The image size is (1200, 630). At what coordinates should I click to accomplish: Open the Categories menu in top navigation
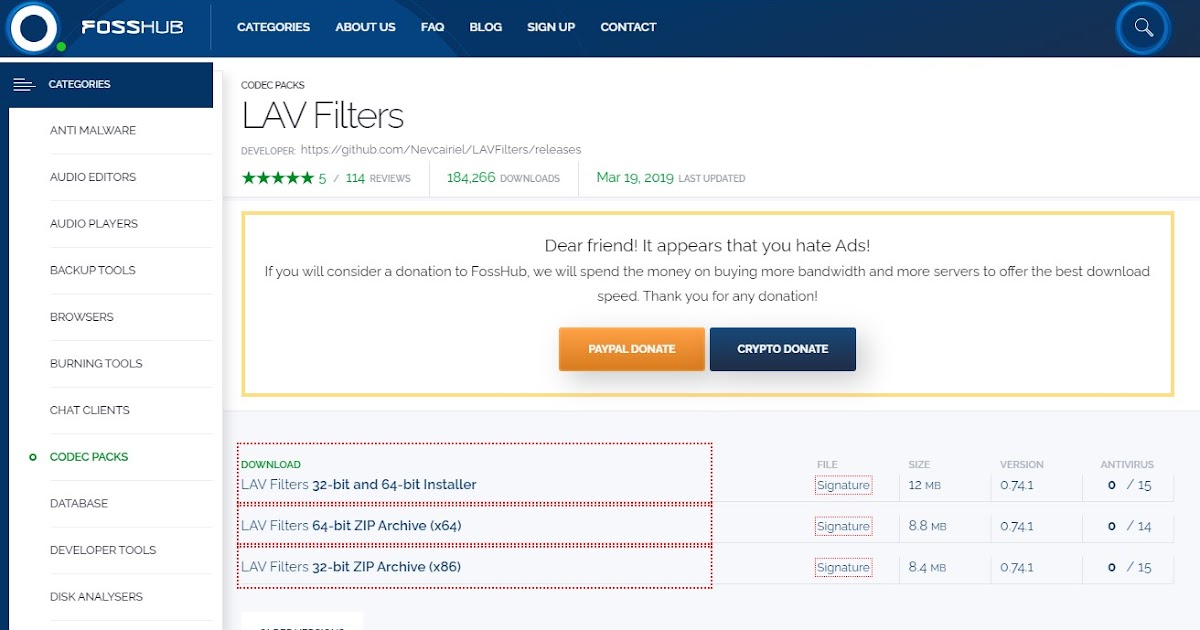(x=273, y=27)
